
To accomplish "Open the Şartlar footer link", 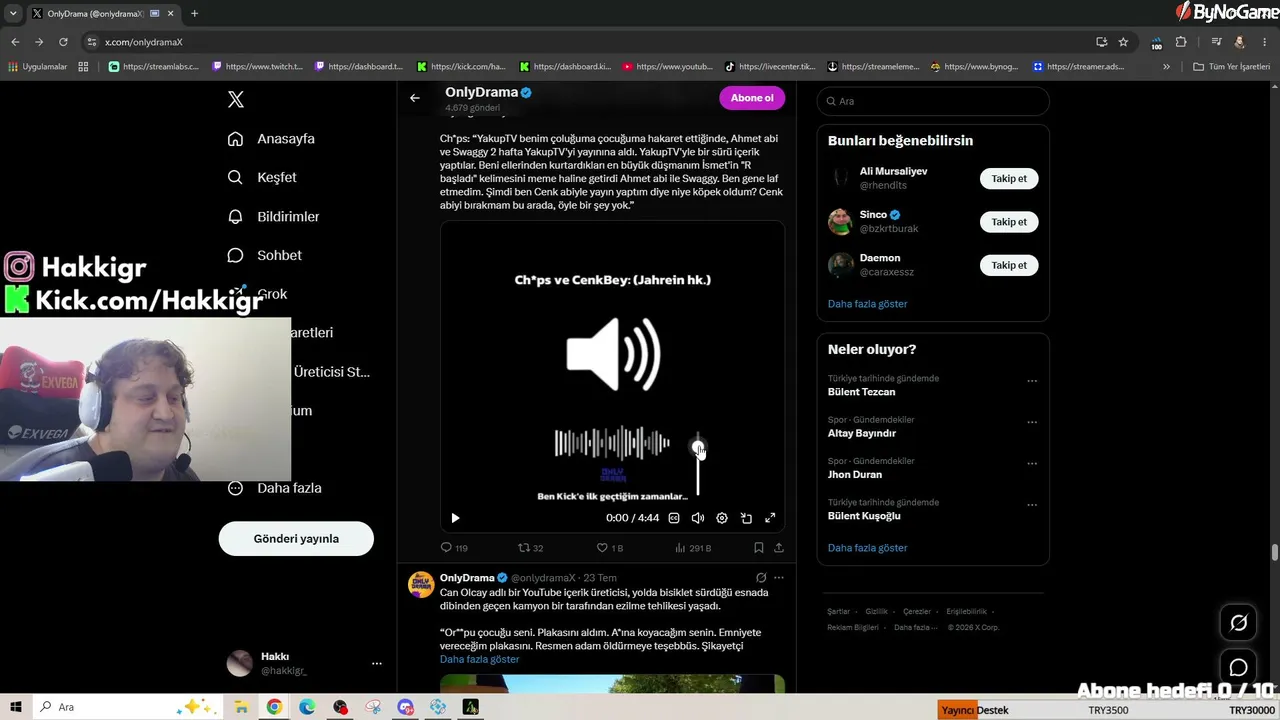I will [838, 611].
